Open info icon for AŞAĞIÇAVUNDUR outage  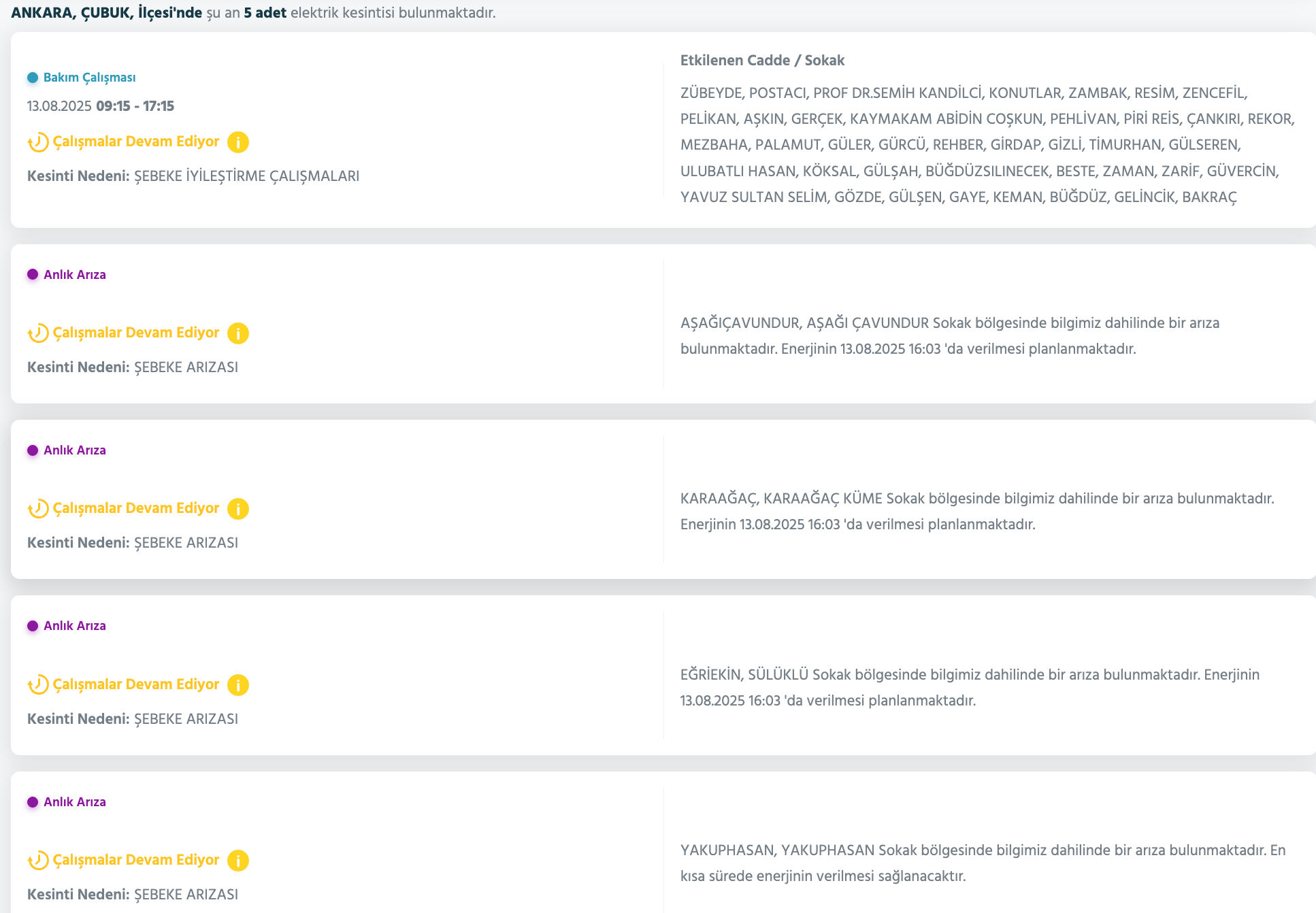click(237, 333)
